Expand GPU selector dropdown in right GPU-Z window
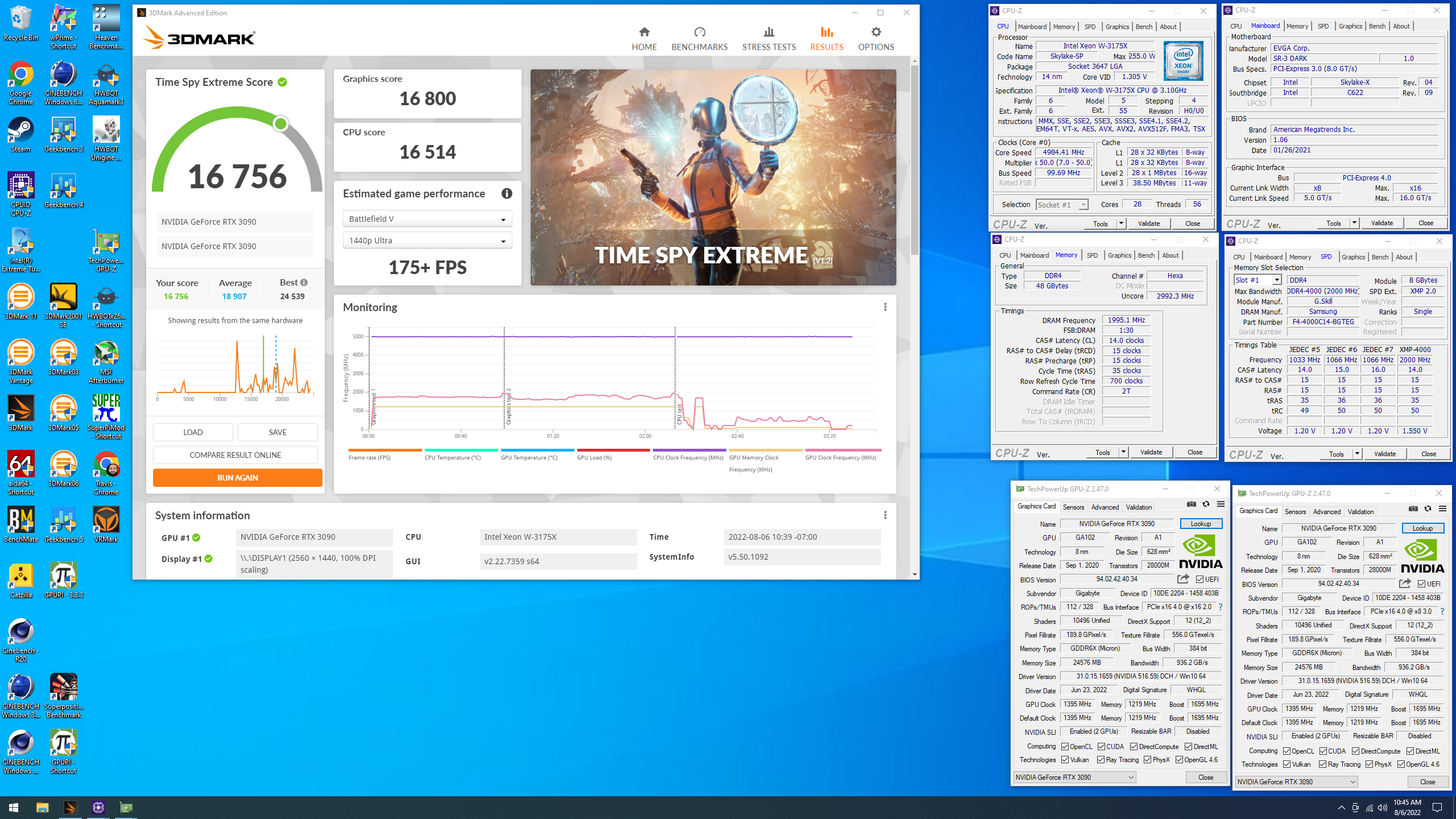The image size is (1456, 819). 1296,781
